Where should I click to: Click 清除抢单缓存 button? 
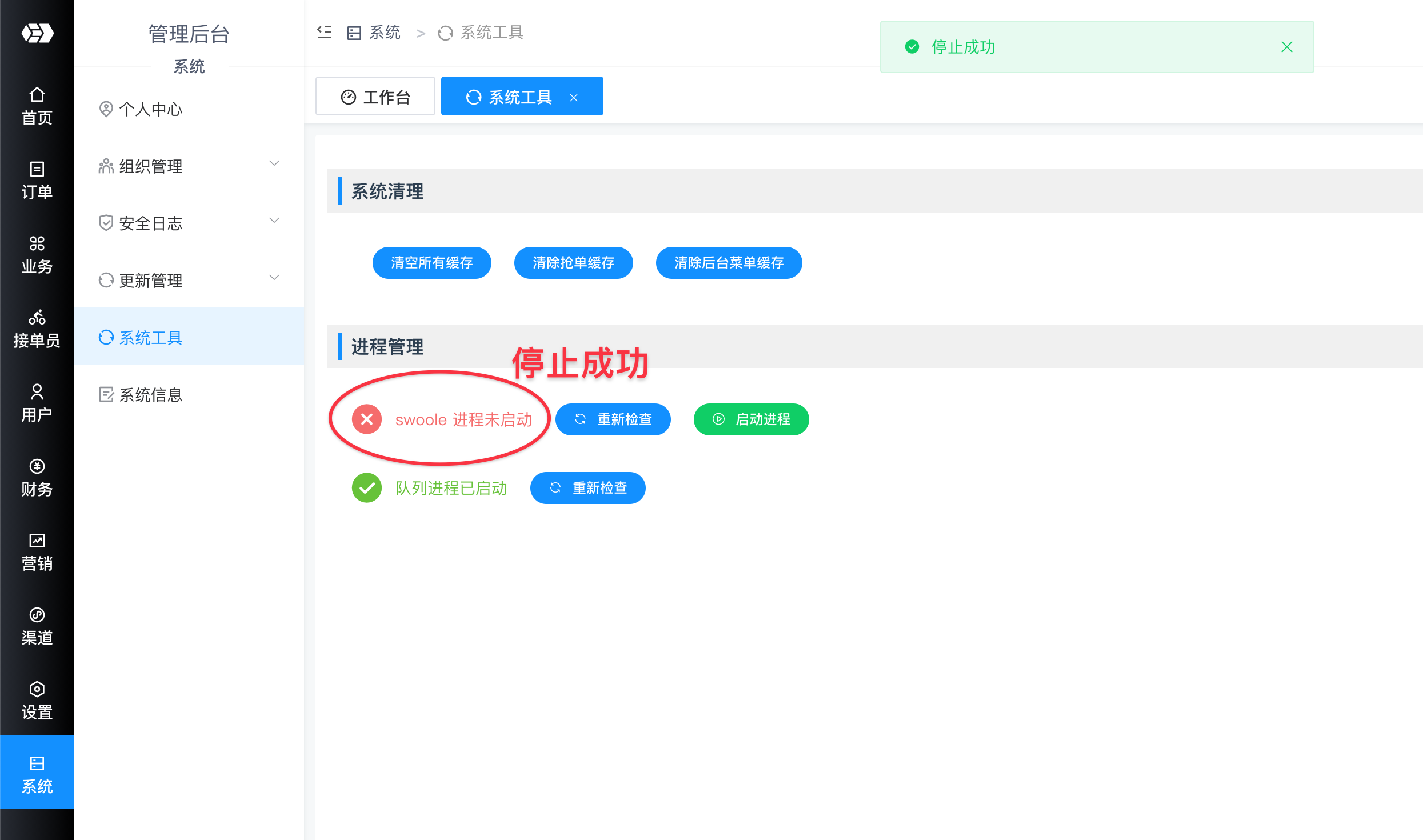(574, 263)
